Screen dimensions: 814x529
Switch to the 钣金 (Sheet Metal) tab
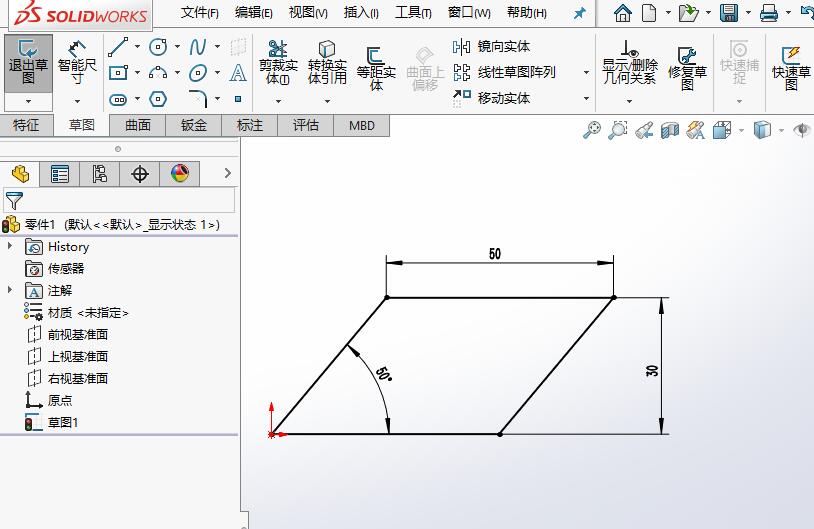pyautogui.click(x=194, y=126)
